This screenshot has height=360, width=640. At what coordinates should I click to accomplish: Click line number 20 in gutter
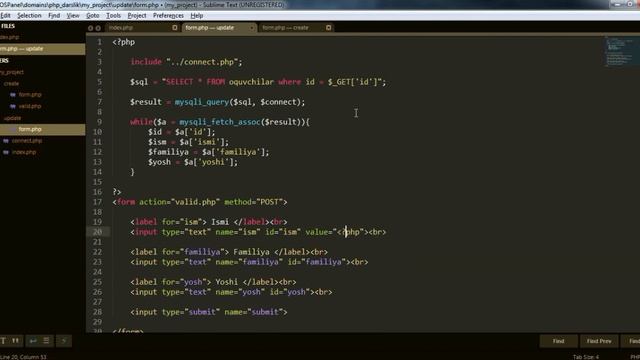[97, 232]
